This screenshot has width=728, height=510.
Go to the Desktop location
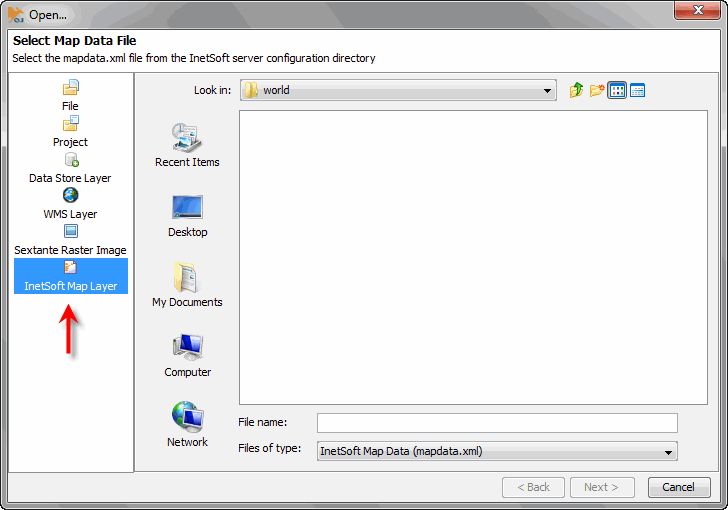click(187, 216)
